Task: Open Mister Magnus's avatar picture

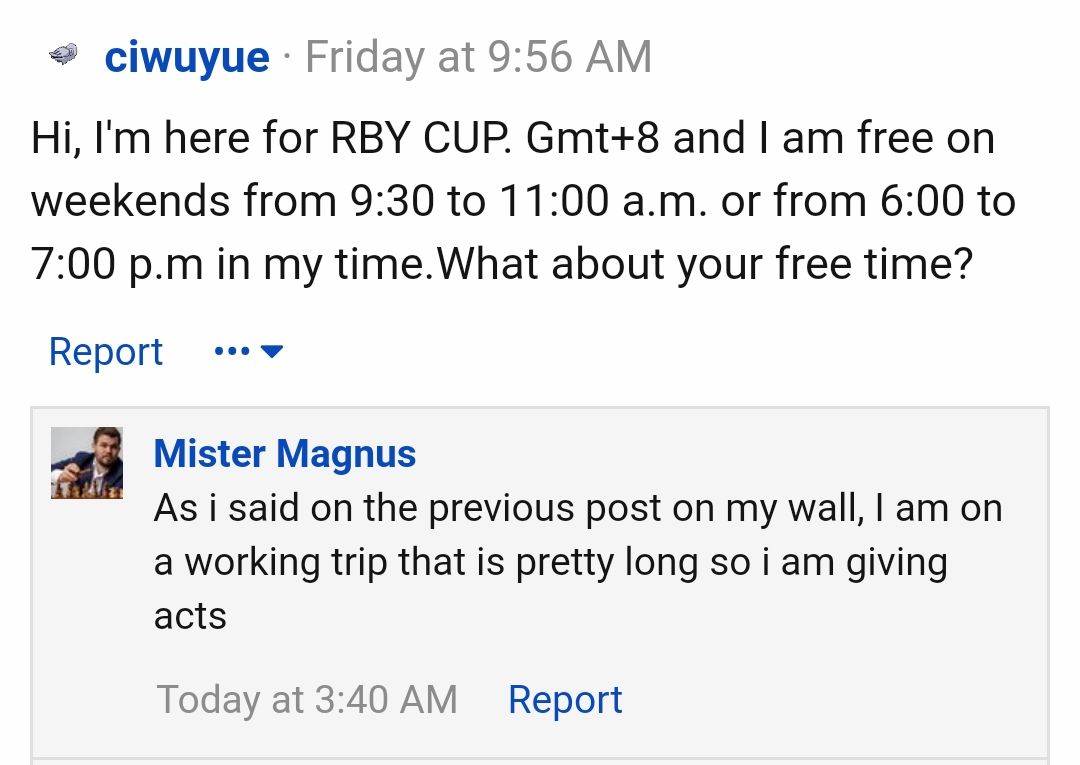Action: pyautogui.click(x=87, y=463)
